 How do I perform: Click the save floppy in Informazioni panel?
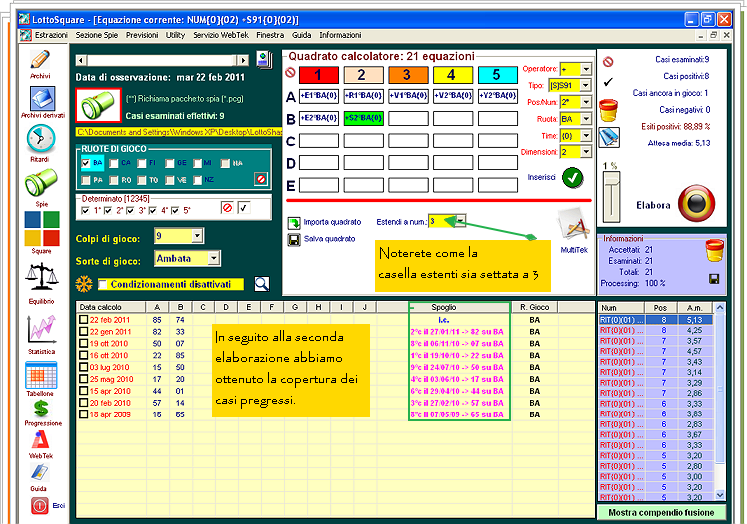tap(714, 279)
